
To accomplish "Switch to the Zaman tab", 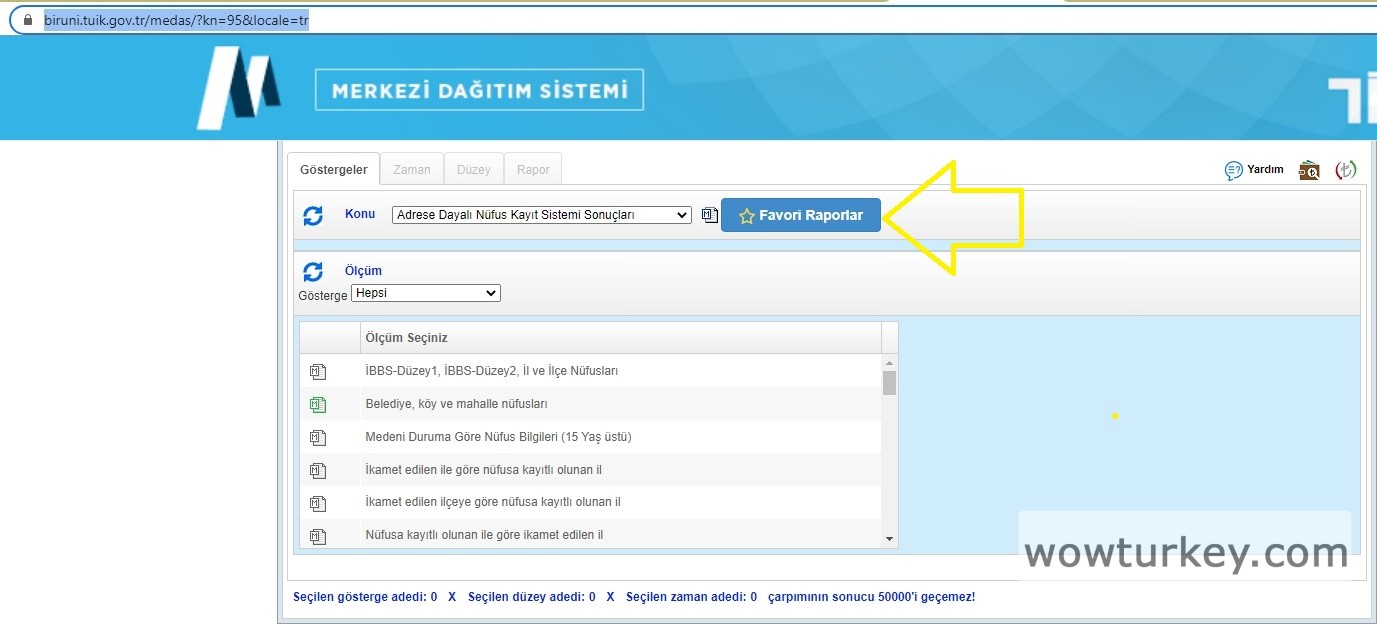I will point(411,170).
